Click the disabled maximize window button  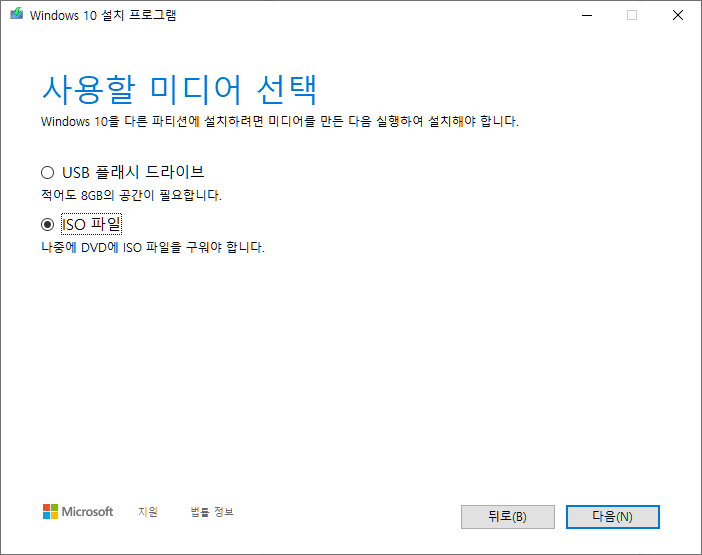632,15
